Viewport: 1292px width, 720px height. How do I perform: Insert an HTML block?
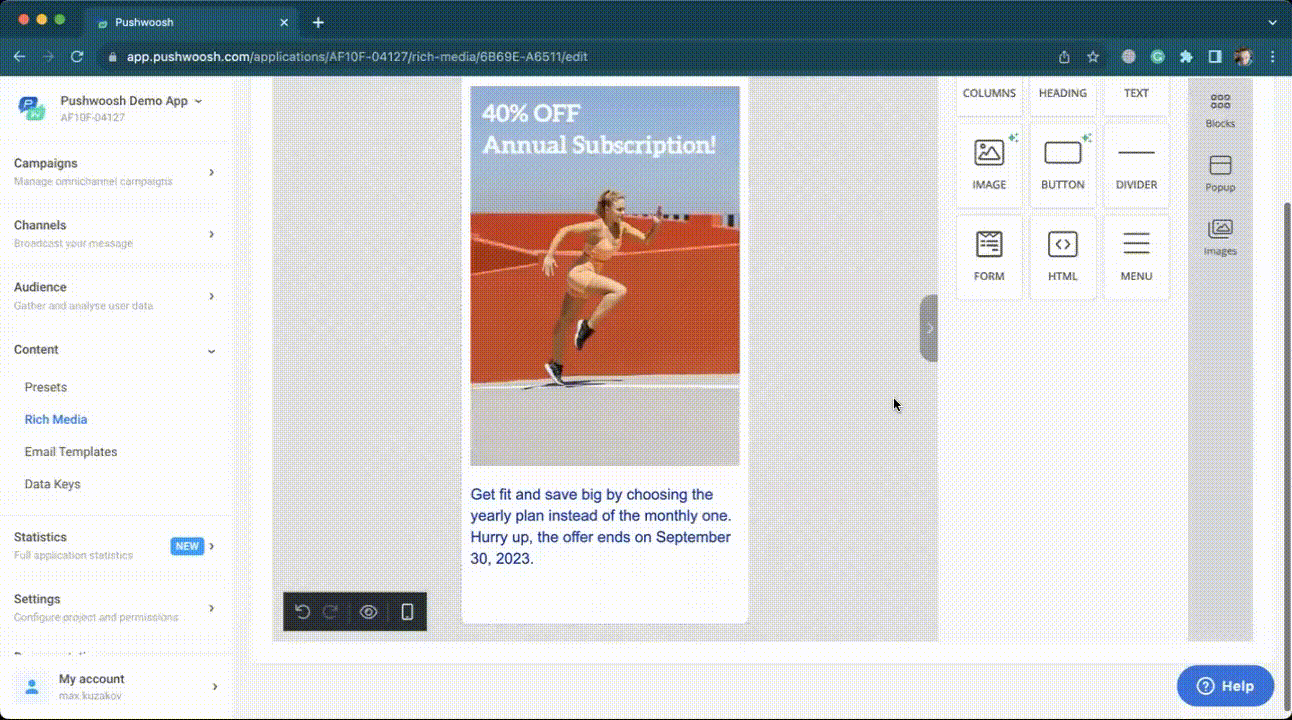point(1062,256)
